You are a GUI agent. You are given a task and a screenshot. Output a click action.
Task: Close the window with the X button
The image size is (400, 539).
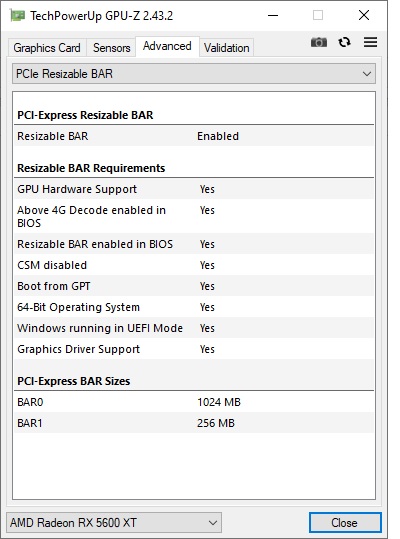(x=364, y=15)
